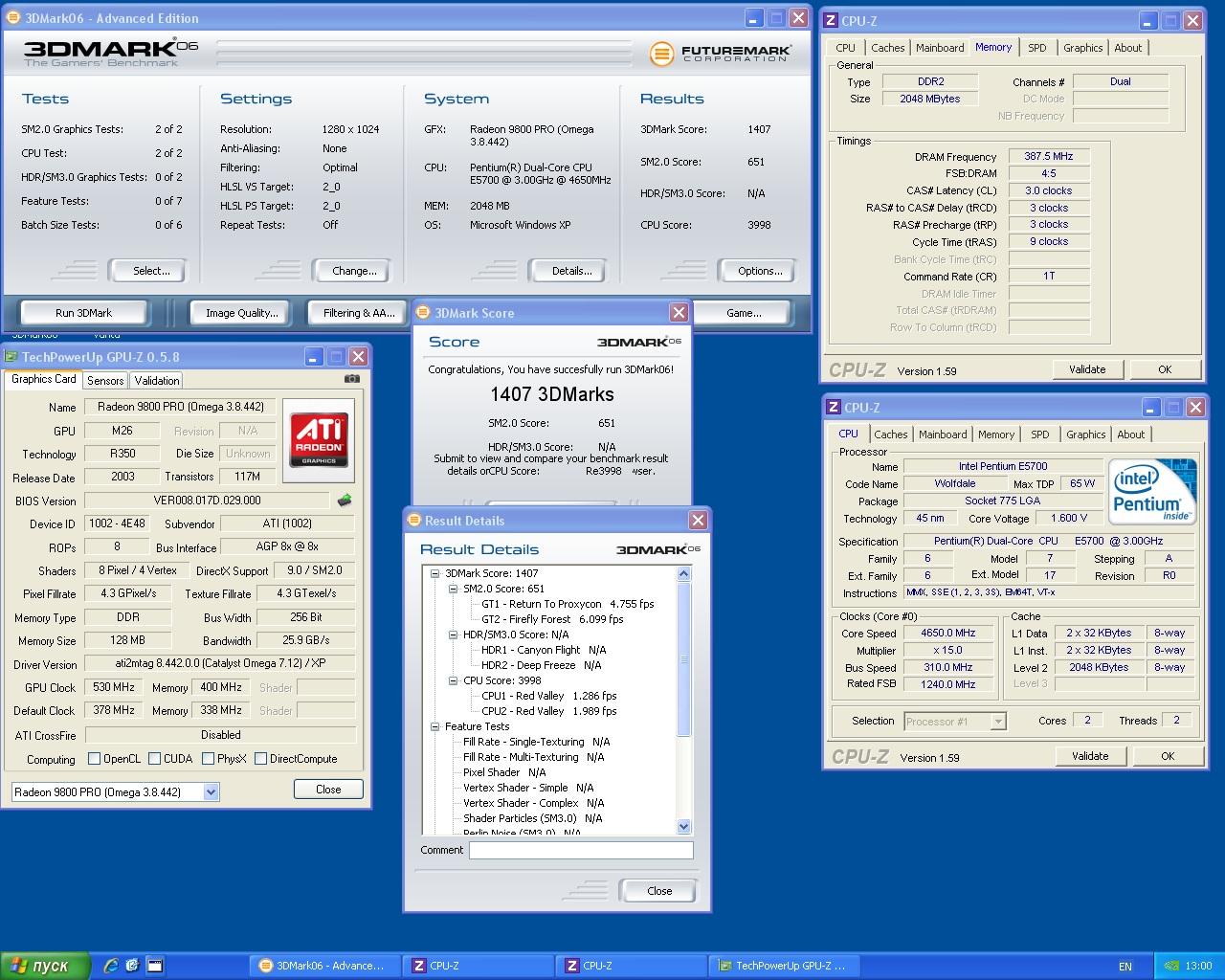Open the Processor #1 selection dropdown
Screen dimensions: 1225x980
998,722
